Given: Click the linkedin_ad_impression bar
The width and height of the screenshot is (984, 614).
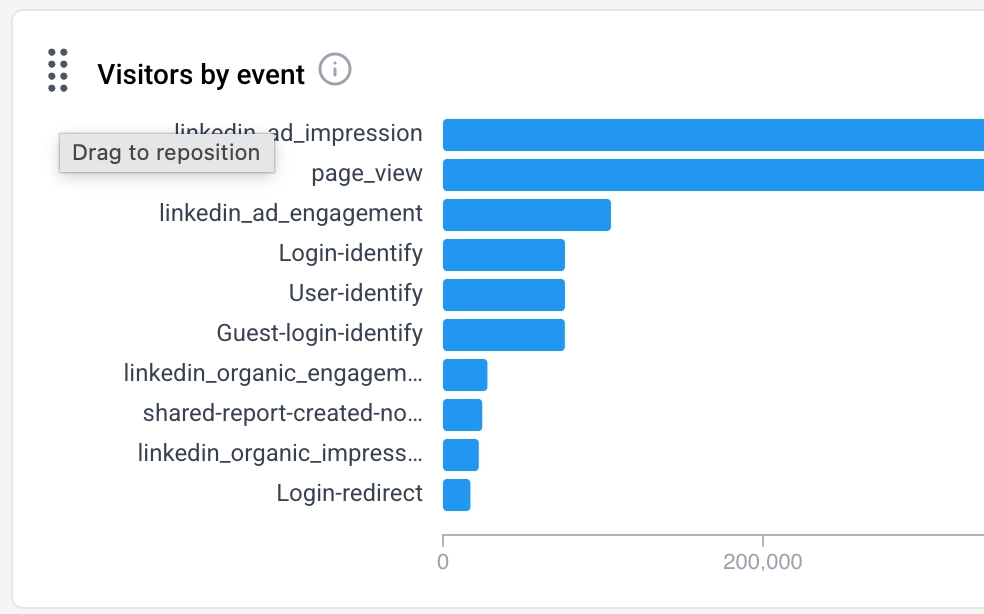Looking at the screenshot, I should pos(712,135).
